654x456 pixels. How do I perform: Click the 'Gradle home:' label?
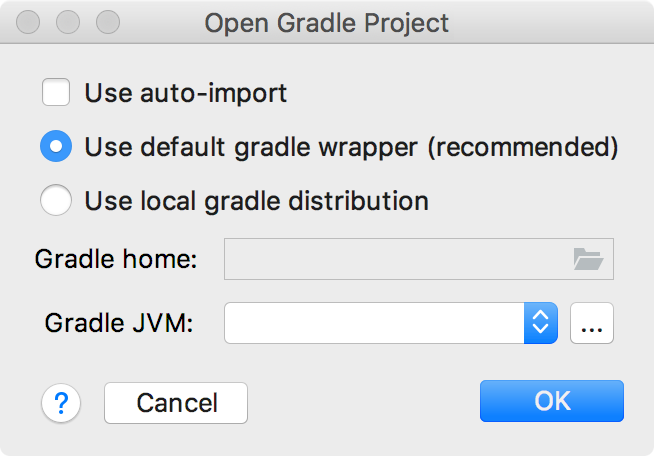(116, 259)
